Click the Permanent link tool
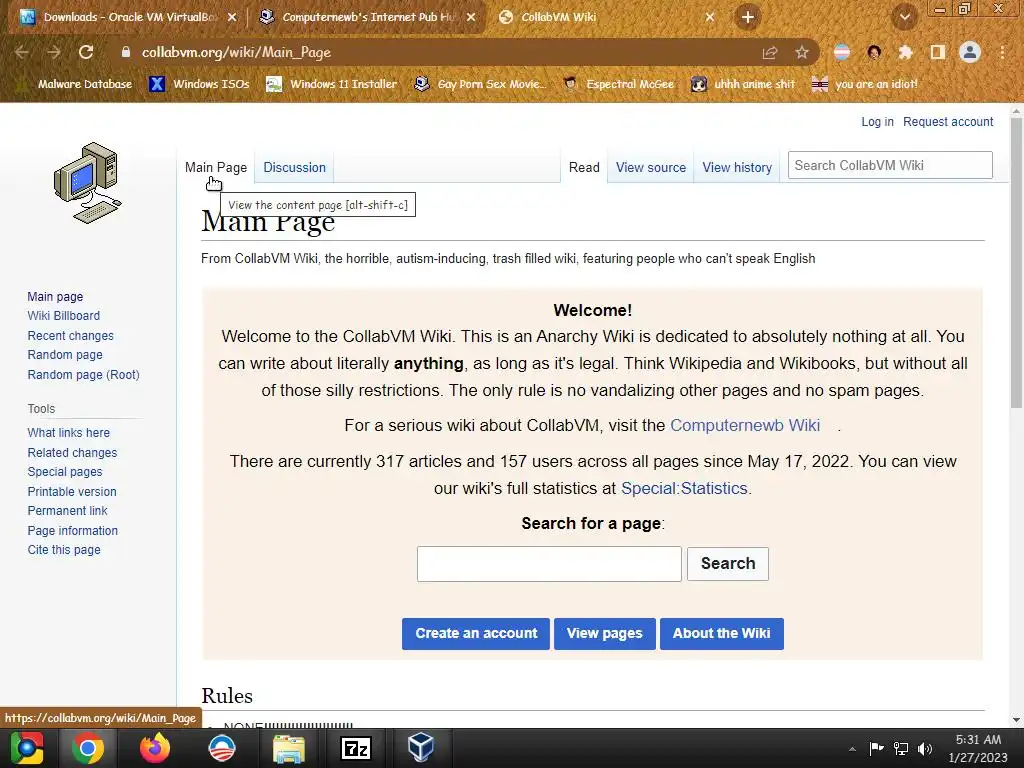1024x768 pixels. click(x=67, y=511)
